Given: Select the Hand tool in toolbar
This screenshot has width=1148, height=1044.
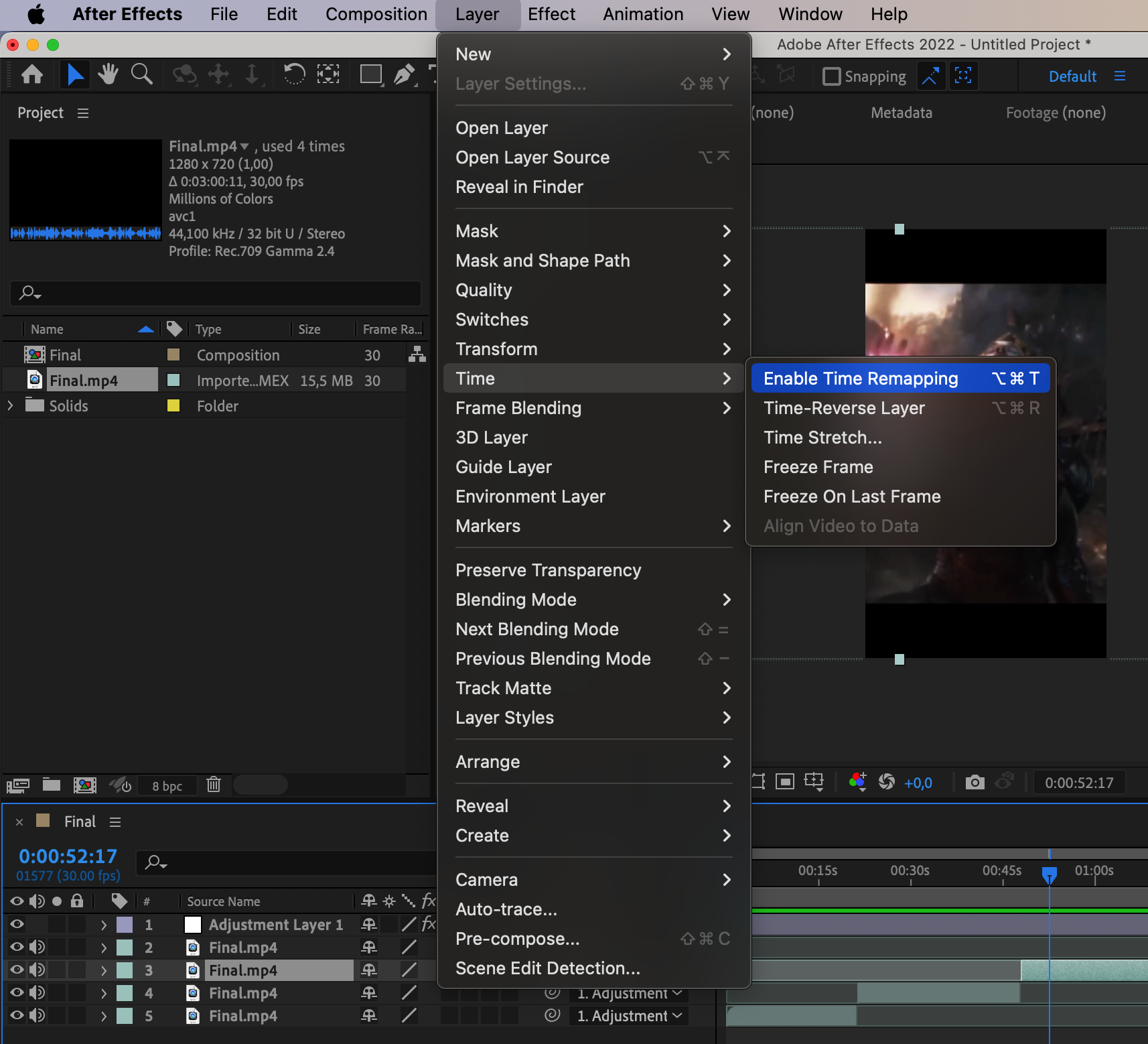Looking at the screenshot, I should click(107, 74).
